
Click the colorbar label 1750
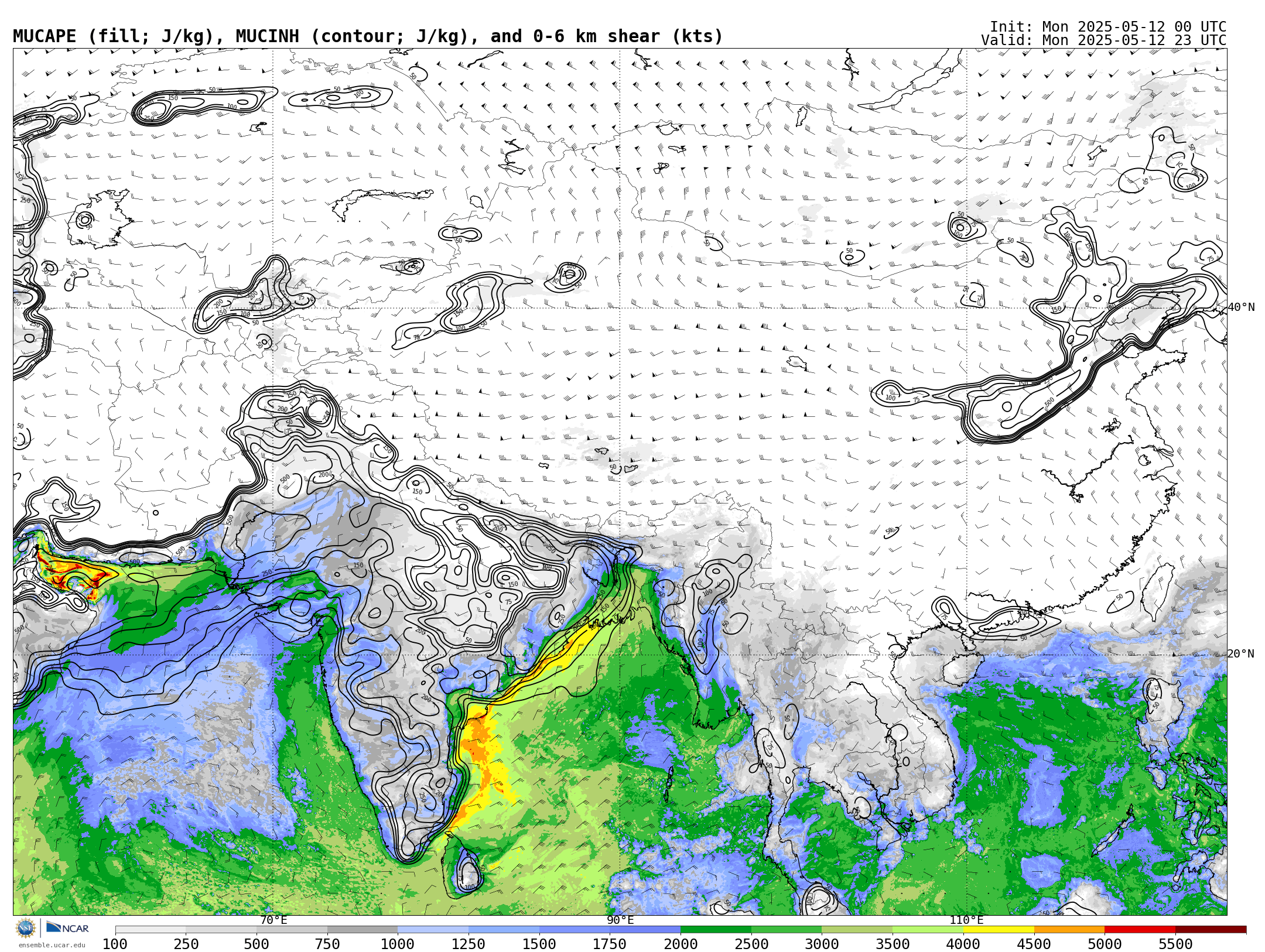(610, 944)
